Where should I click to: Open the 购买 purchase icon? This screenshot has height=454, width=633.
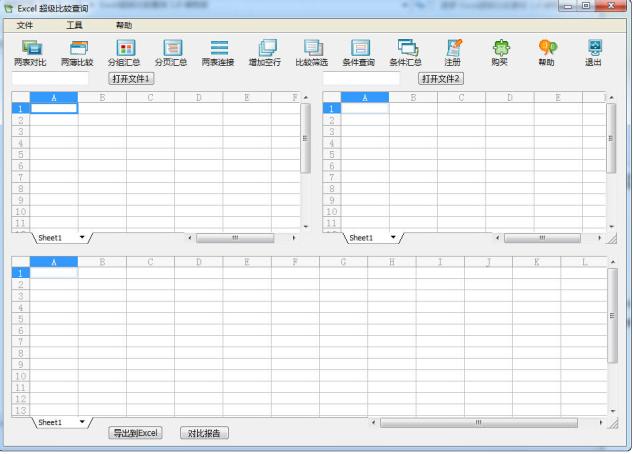click(500, 53)
